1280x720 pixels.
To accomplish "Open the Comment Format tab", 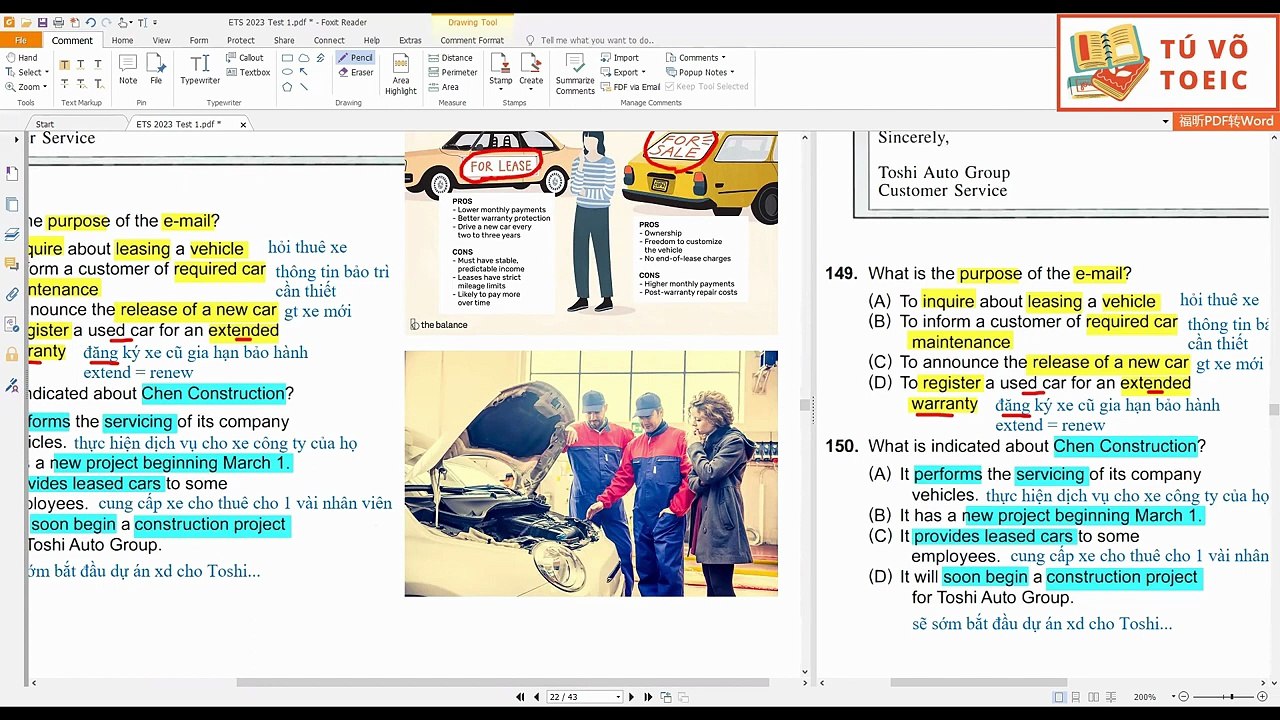I will pyautogui.click(x=472, y=41).
